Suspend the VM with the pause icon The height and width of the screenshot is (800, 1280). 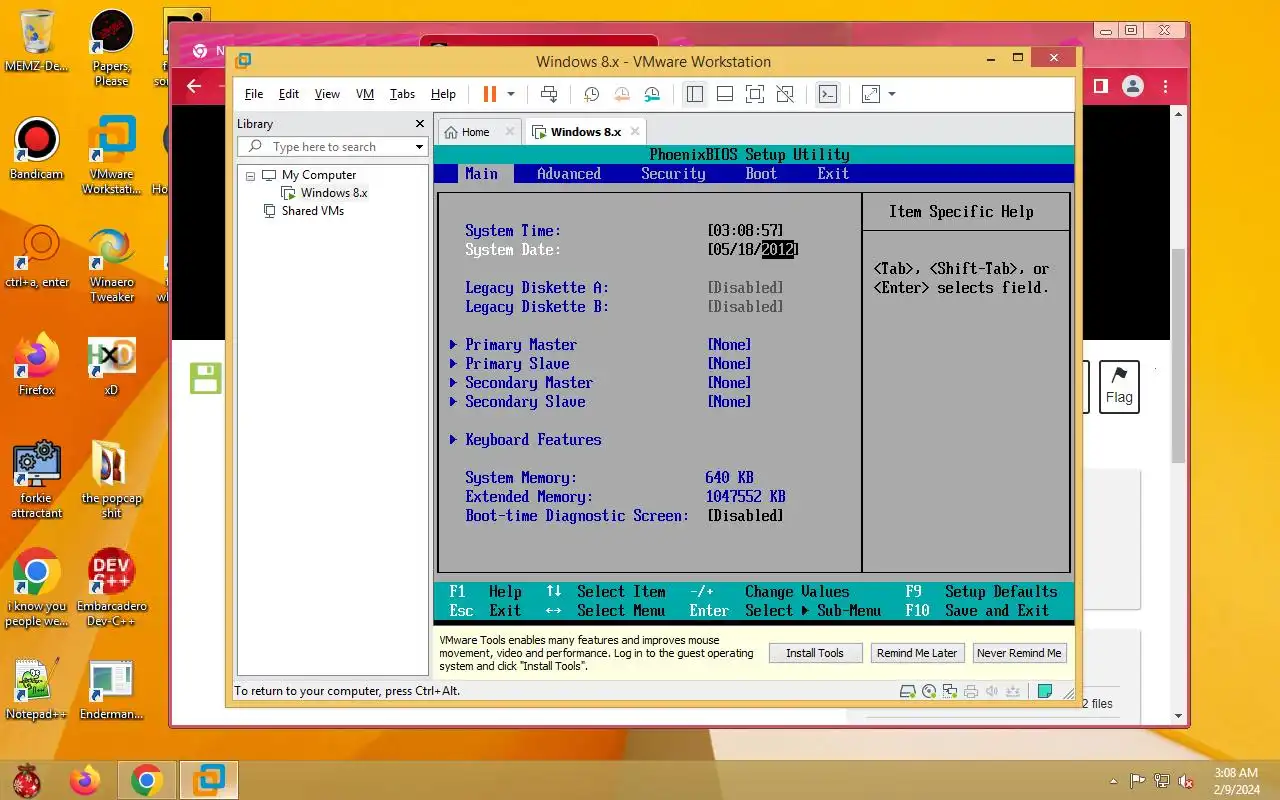coord(490,94)
